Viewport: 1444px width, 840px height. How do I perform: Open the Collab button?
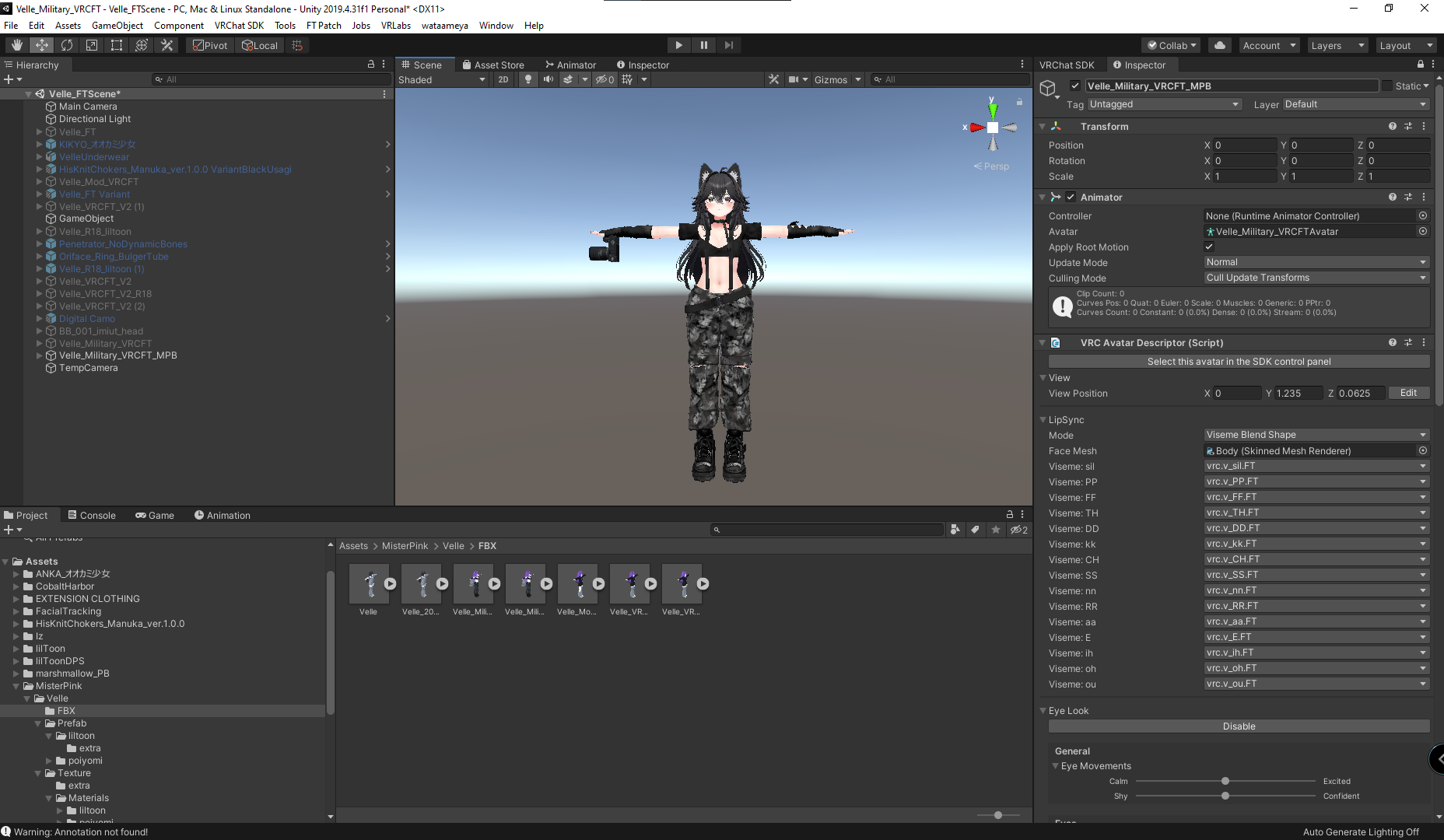pyautogui.click(x=1172, y=45)
